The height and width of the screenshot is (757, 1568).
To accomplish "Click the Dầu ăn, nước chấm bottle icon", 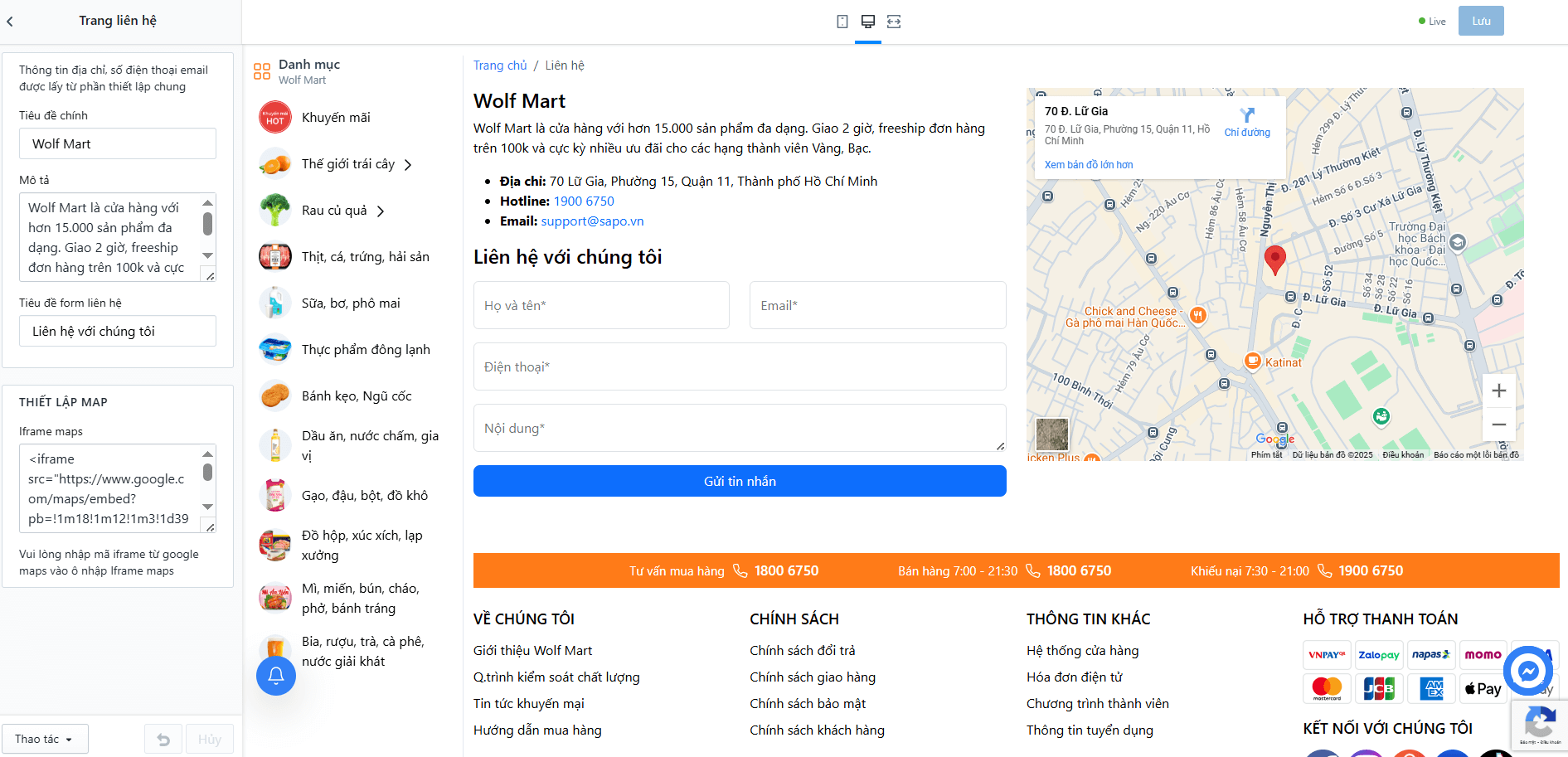I will pyautogui.click(x=275, y=446).
